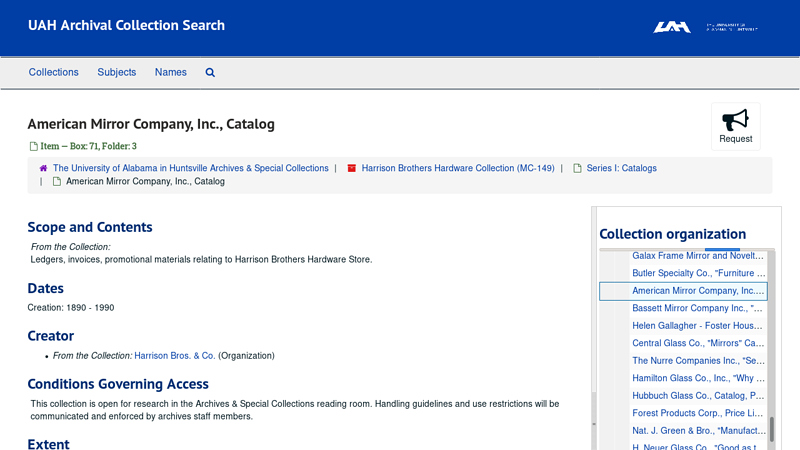Open the Subjects menu item

117,72
